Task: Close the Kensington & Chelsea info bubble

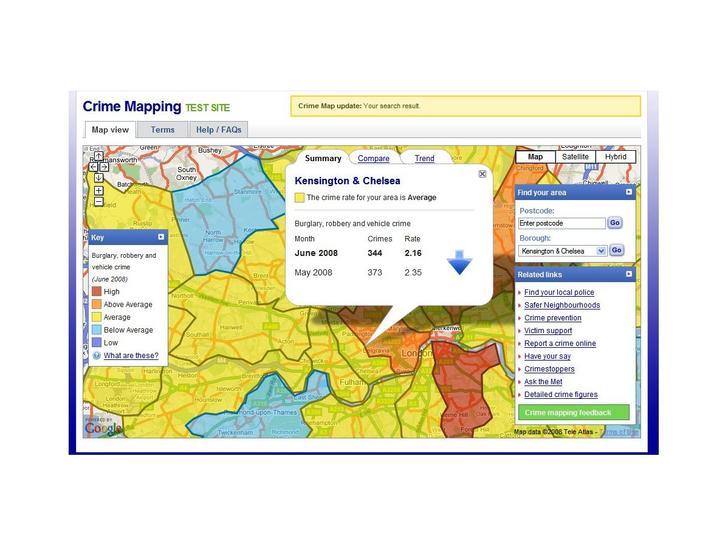Action: point(482,174)
